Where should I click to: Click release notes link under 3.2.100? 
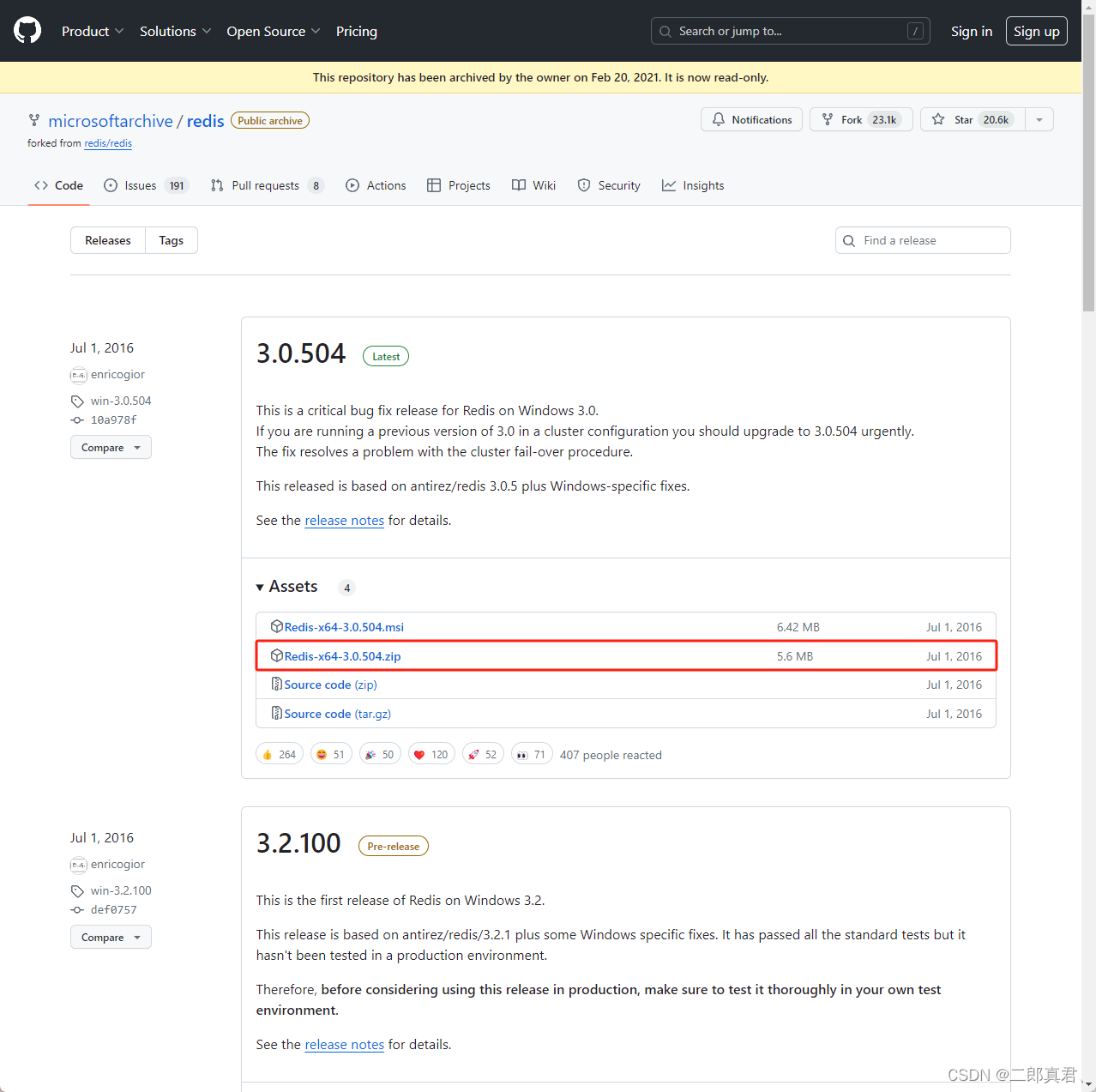click(345, 1045)
